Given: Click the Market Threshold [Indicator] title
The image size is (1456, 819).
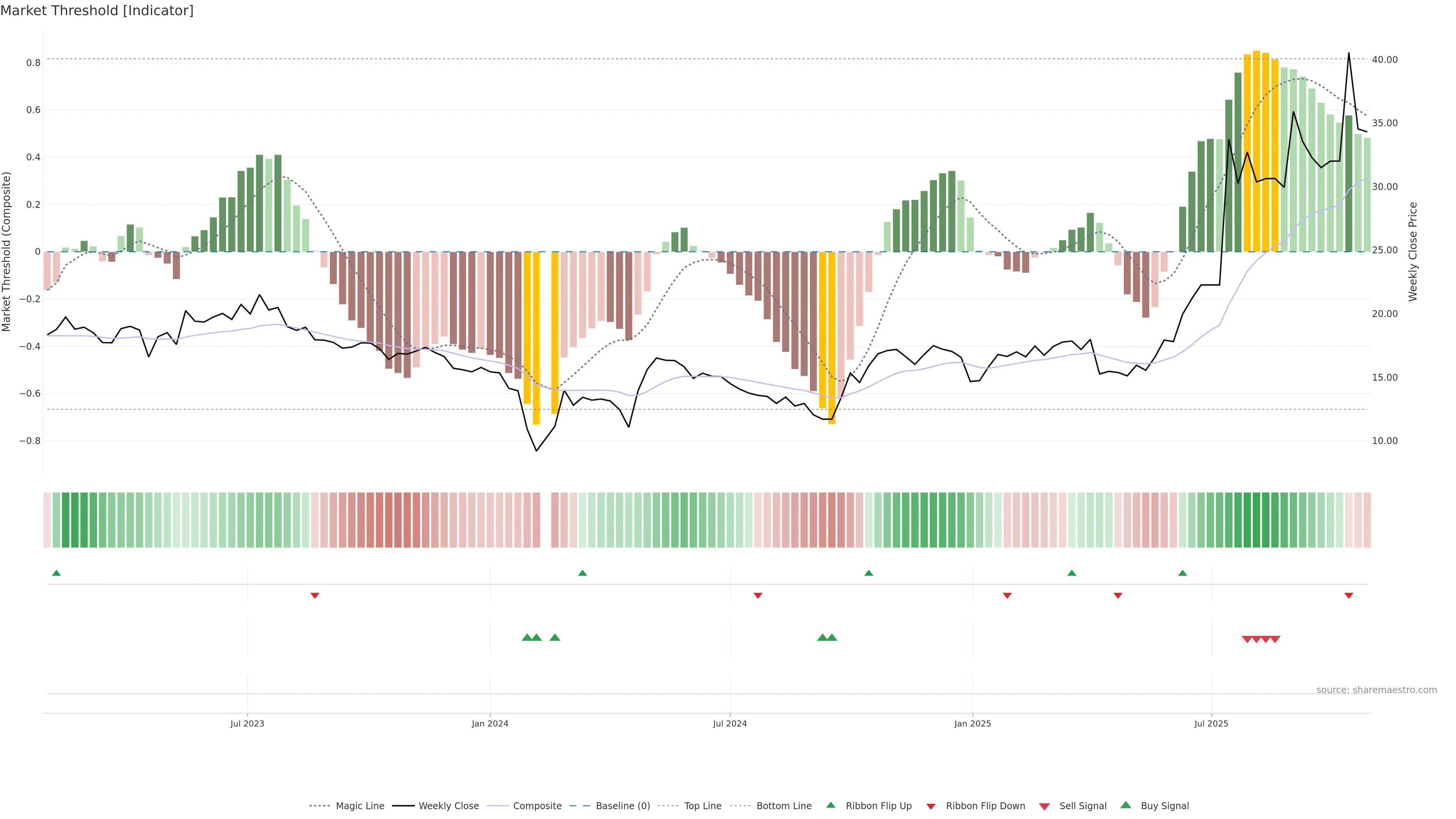Looking at the screenshot, I should point(97,11).
